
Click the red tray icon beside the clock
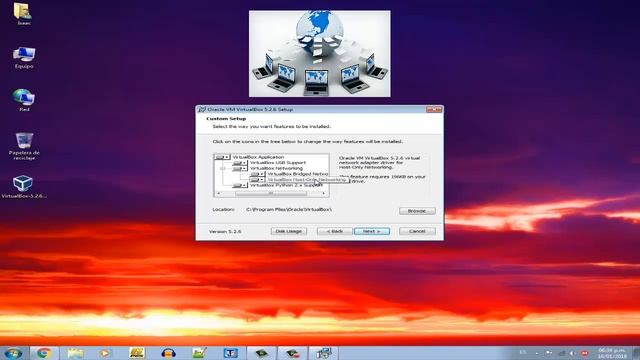585,353
